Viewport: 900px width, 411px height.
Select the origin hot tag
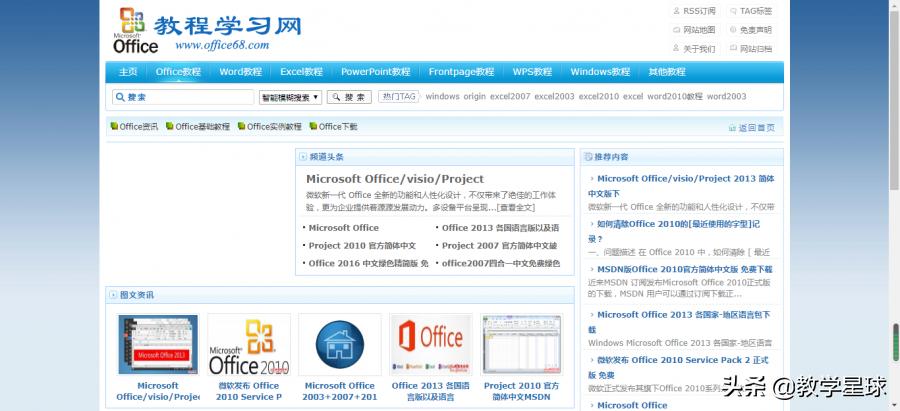tap(475, 96)
